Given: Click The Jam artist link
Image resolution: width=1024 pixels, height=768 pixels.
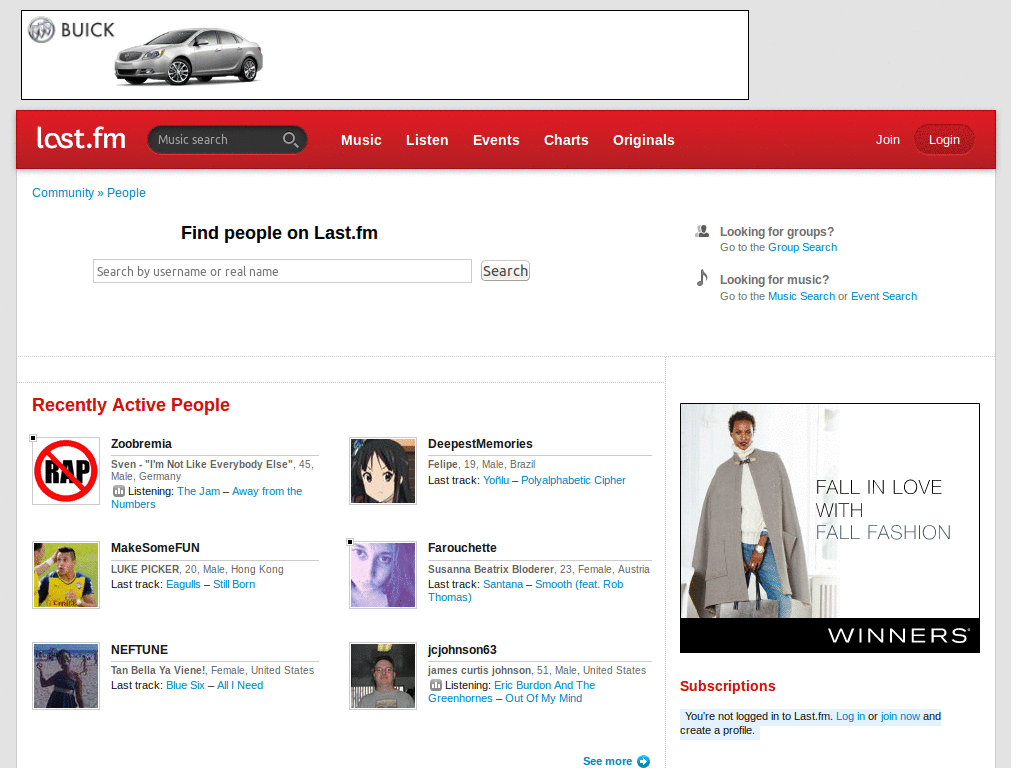Looking at the screenshot, I should click(x=199, y=491).
